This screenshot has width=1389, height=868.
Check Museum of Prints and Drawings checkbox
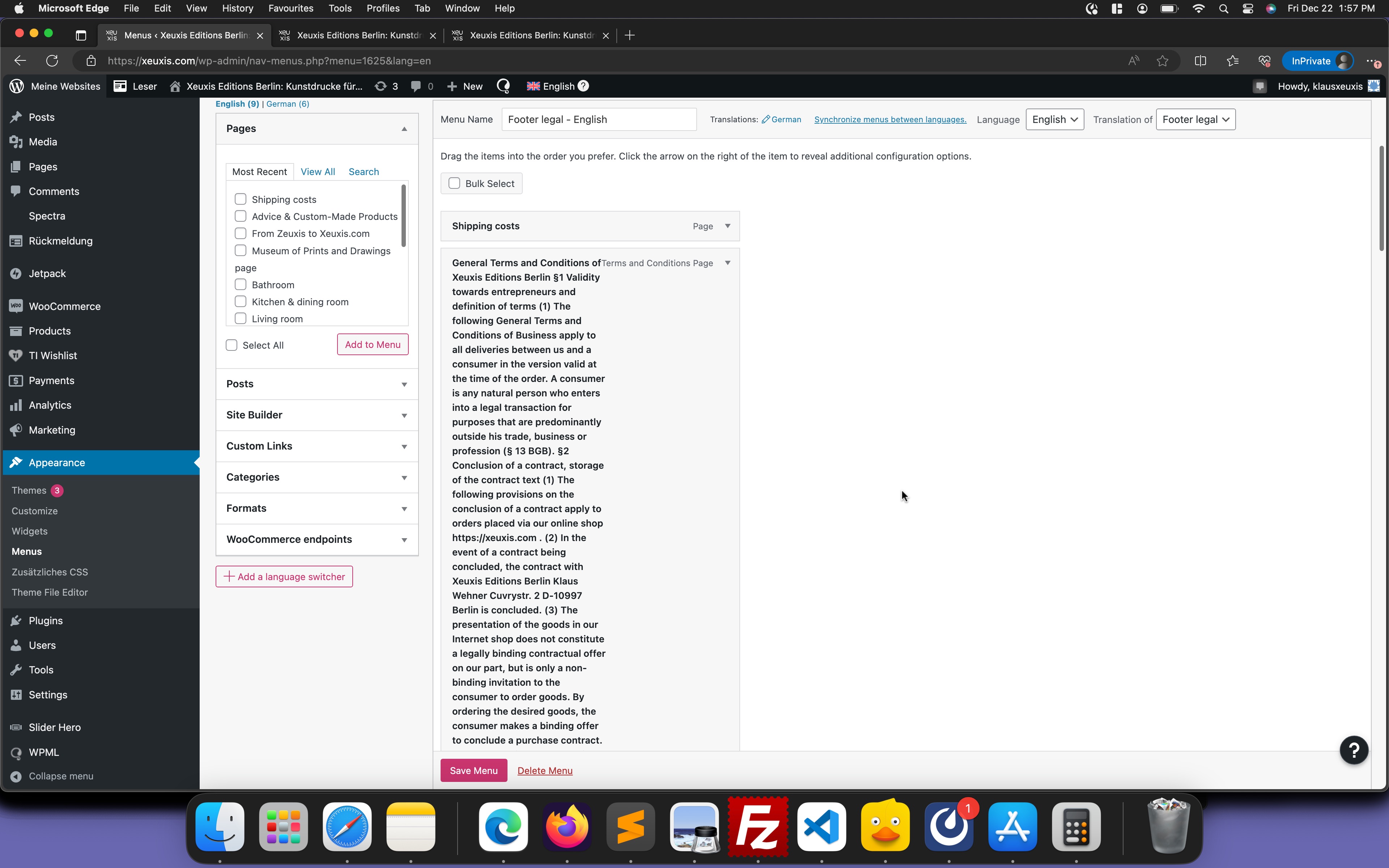241,250
